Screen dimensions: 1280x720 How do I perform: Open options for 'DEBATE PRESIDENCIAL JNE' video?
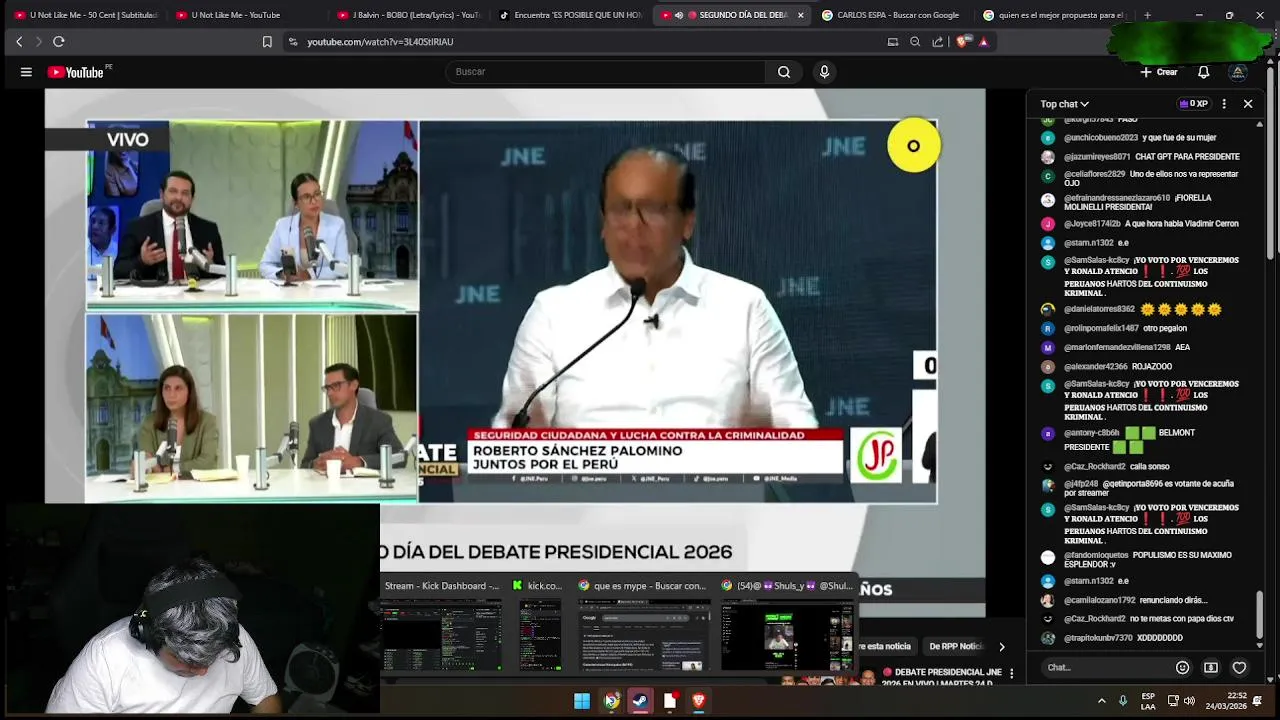[1011, 673]
